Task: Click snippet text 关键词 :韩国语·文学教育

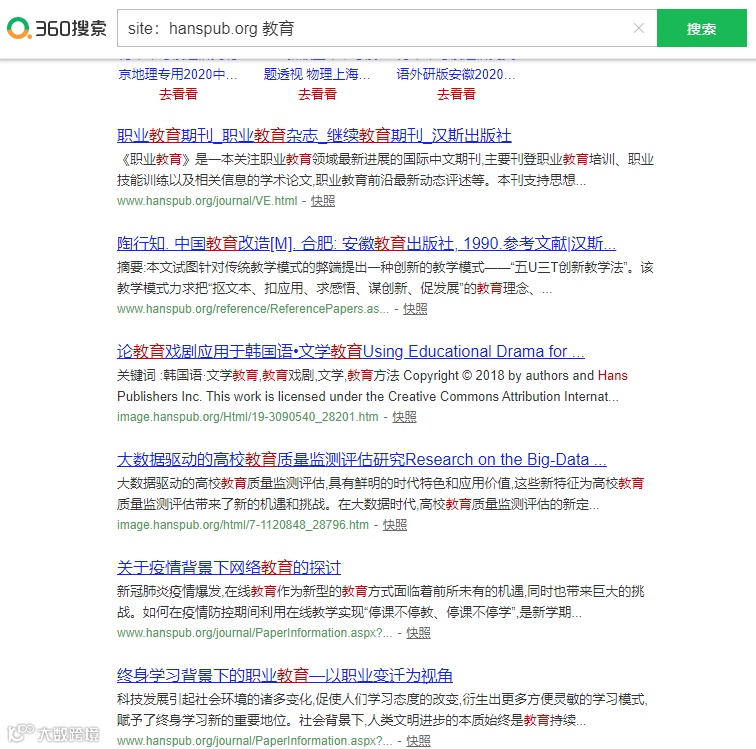Action: click(x=372, y=386)
